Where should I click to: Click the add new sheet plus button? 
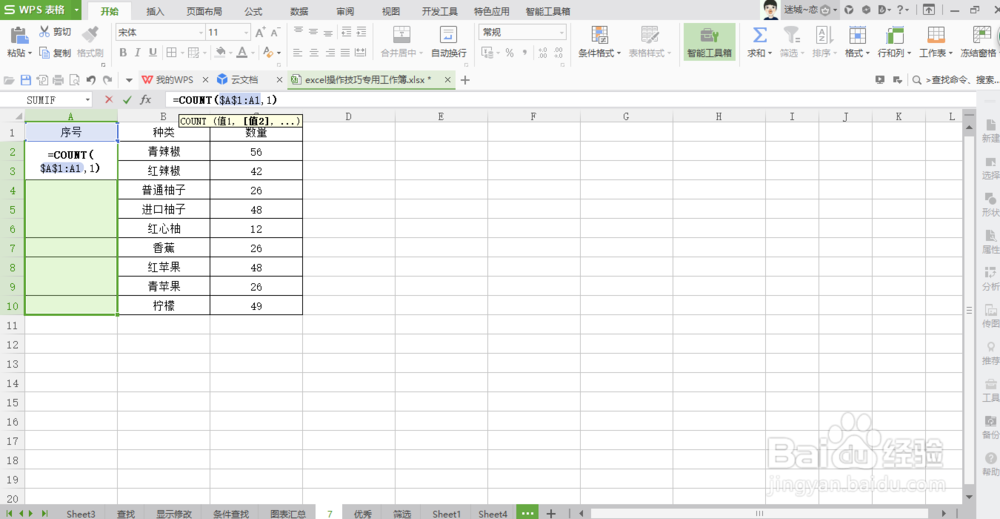point(551,513)
